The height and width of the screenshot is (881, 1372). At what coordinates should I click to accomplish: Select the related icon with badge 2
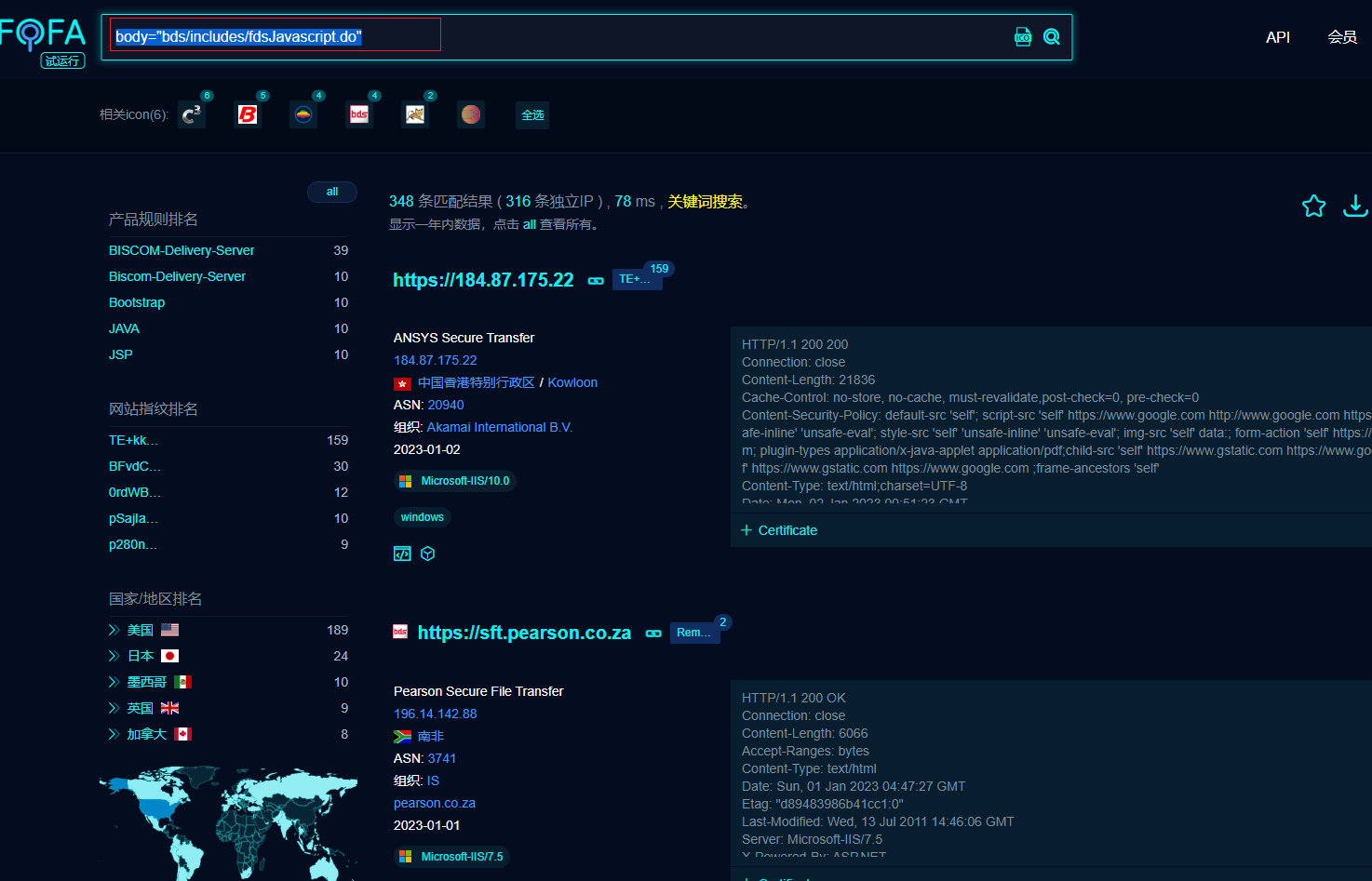[415, 114]
